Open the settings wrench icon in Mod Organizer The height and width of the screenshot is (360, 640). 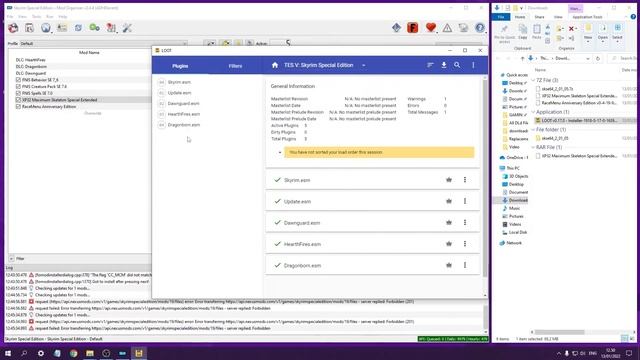coord(127,28)
